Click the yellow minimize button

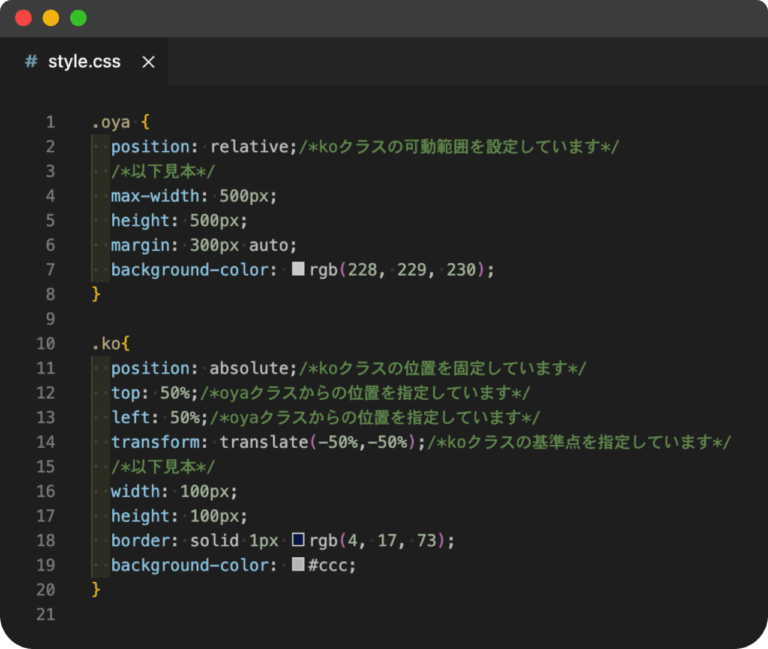tap(51, 18)
